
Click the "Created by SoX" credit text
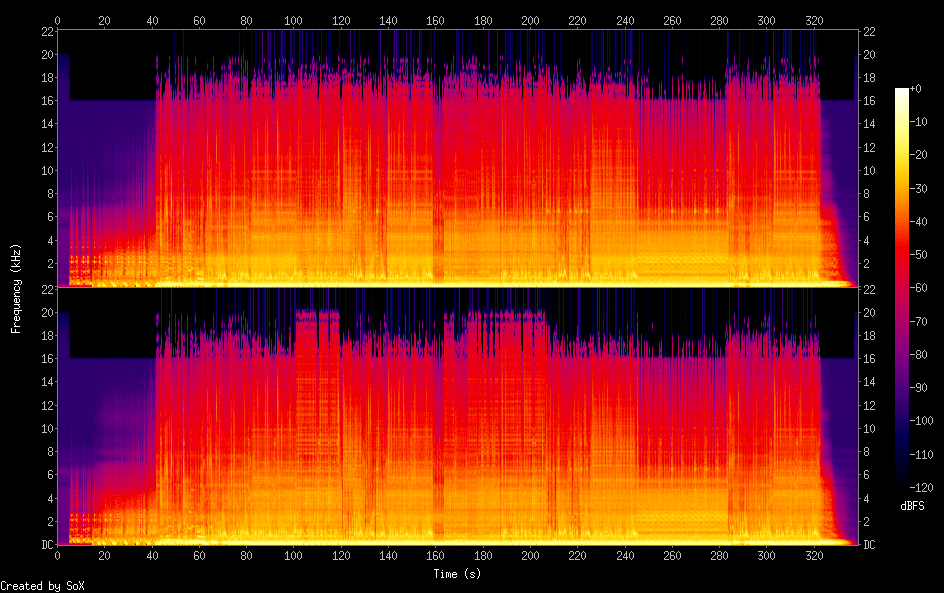pos(42,586)
